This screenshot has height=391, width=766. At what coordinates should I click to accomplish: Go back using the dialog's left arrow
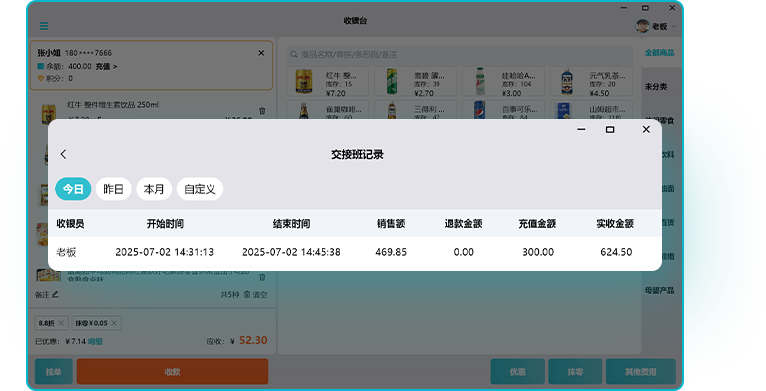click(63, 154)
